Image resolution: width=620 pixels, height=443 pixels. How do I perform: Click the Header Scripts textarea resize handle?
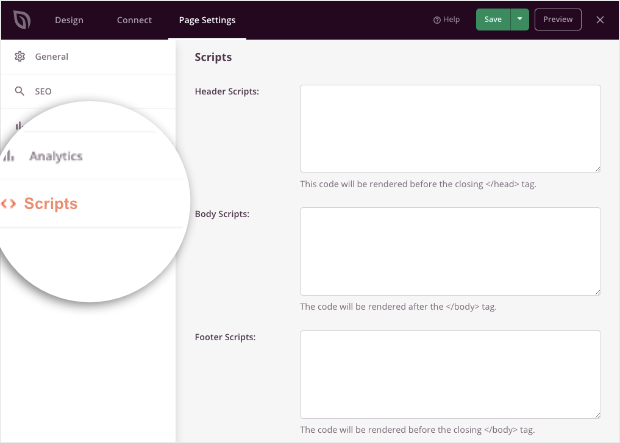click(x=597, y=169)
